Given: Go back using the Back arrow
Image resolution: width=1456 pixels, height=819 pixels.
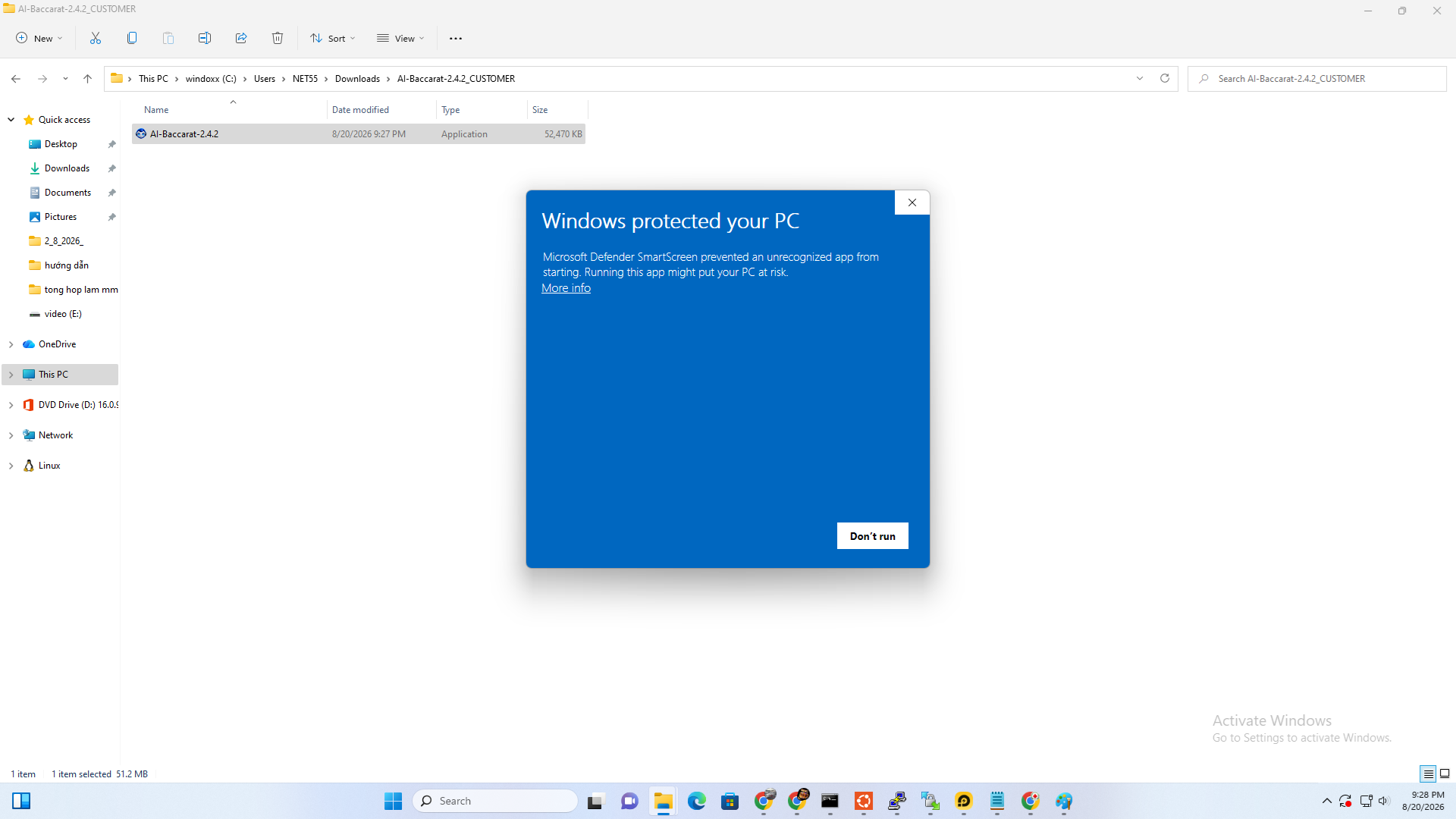Looking at the screenshot, I should tap(16, 79).
